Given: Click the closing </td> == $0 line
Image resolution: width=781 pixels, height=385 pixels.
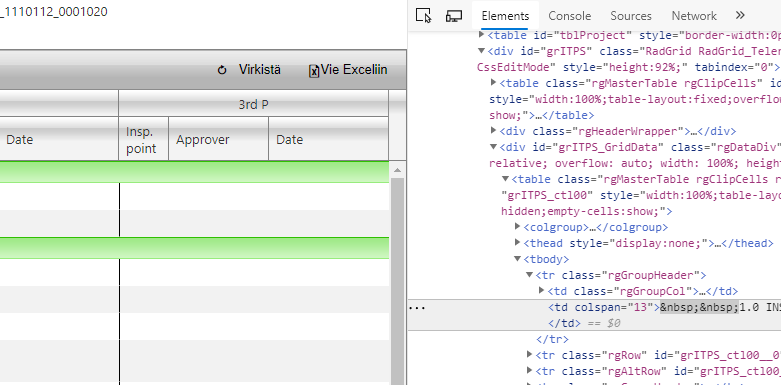Looking at the screenshot, I should pos(584,323).
